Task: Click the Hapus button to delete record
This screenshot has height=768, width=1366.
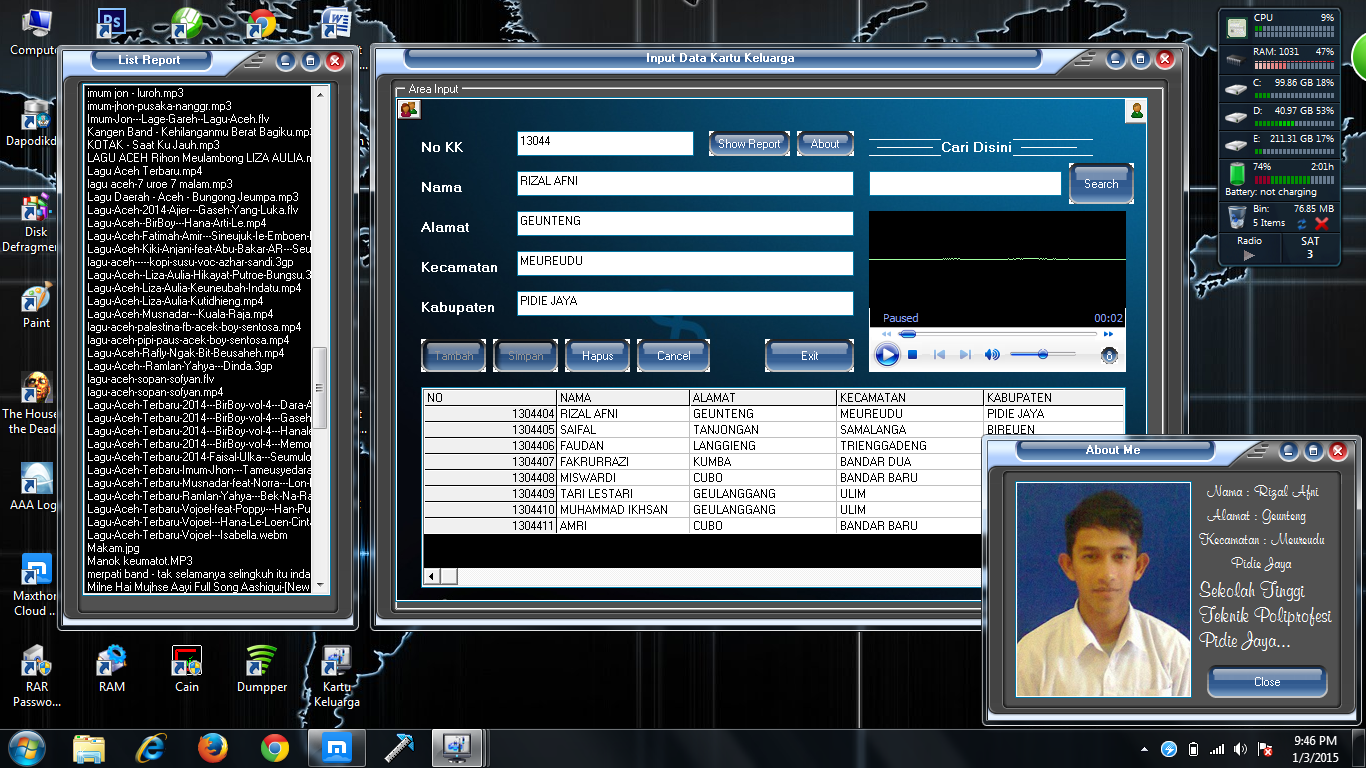Action: (597, 354)
